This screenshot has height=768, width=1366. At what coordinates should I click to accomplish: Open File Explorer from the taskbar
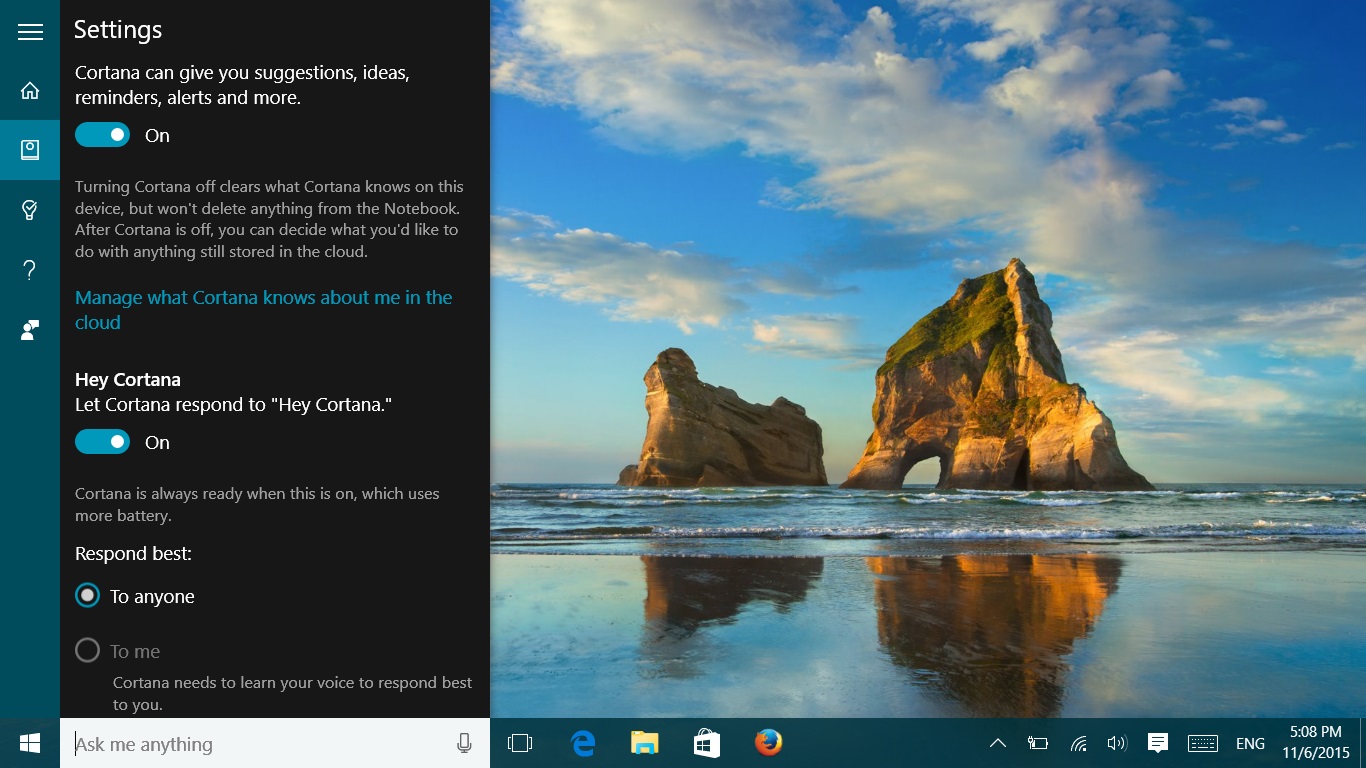click(x=645, y=743)
